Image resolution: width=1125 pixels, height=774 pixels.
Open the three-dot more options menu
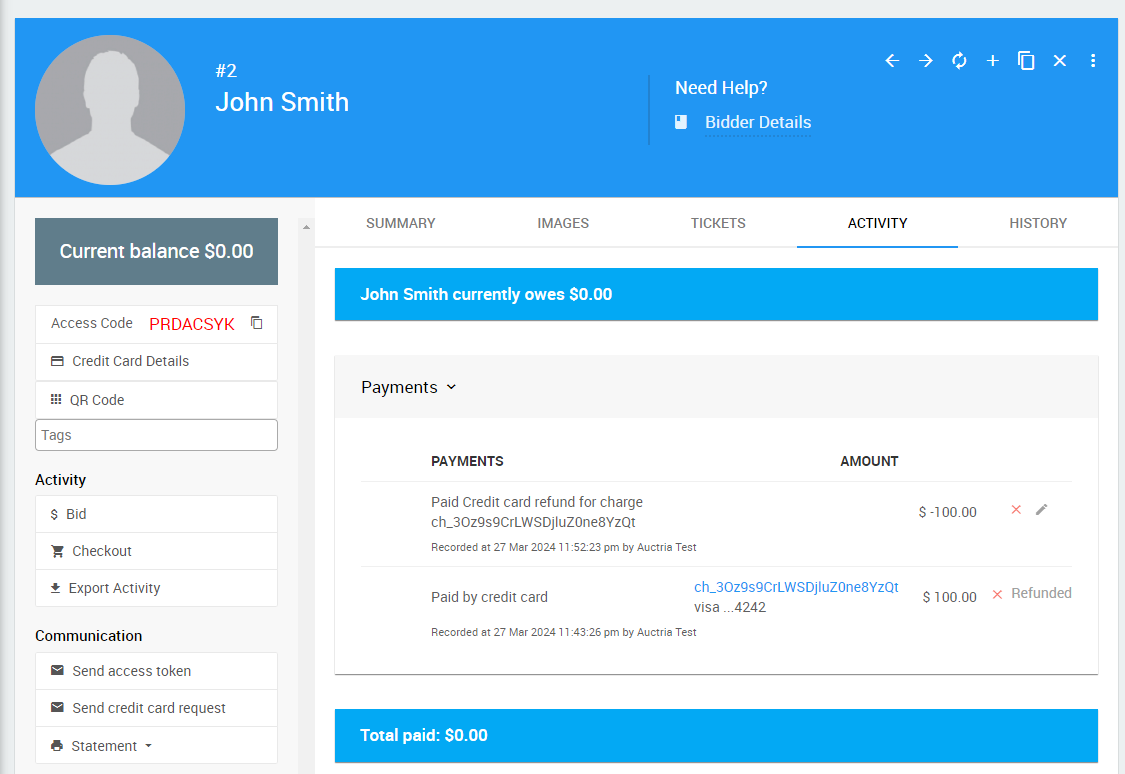(x=1093, y=61)
